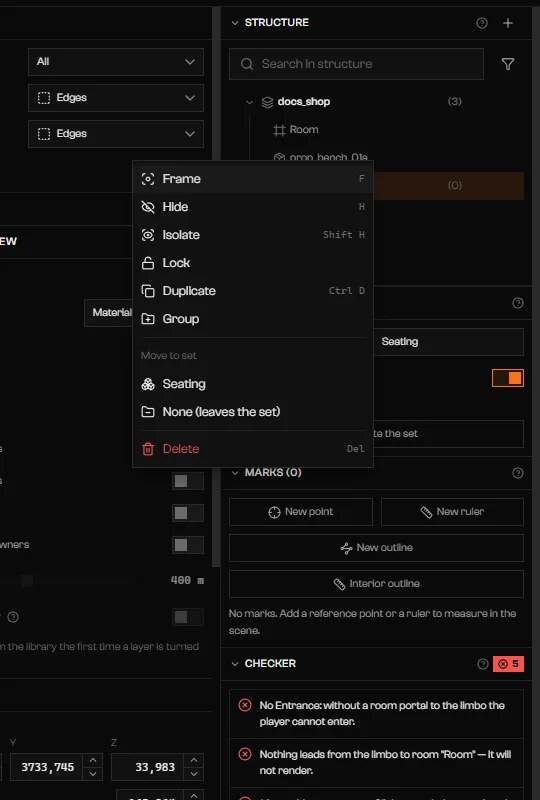Click the error icon beside No Entrance message
The height and width of the screenshot is (800, 540).
point(245,705)
